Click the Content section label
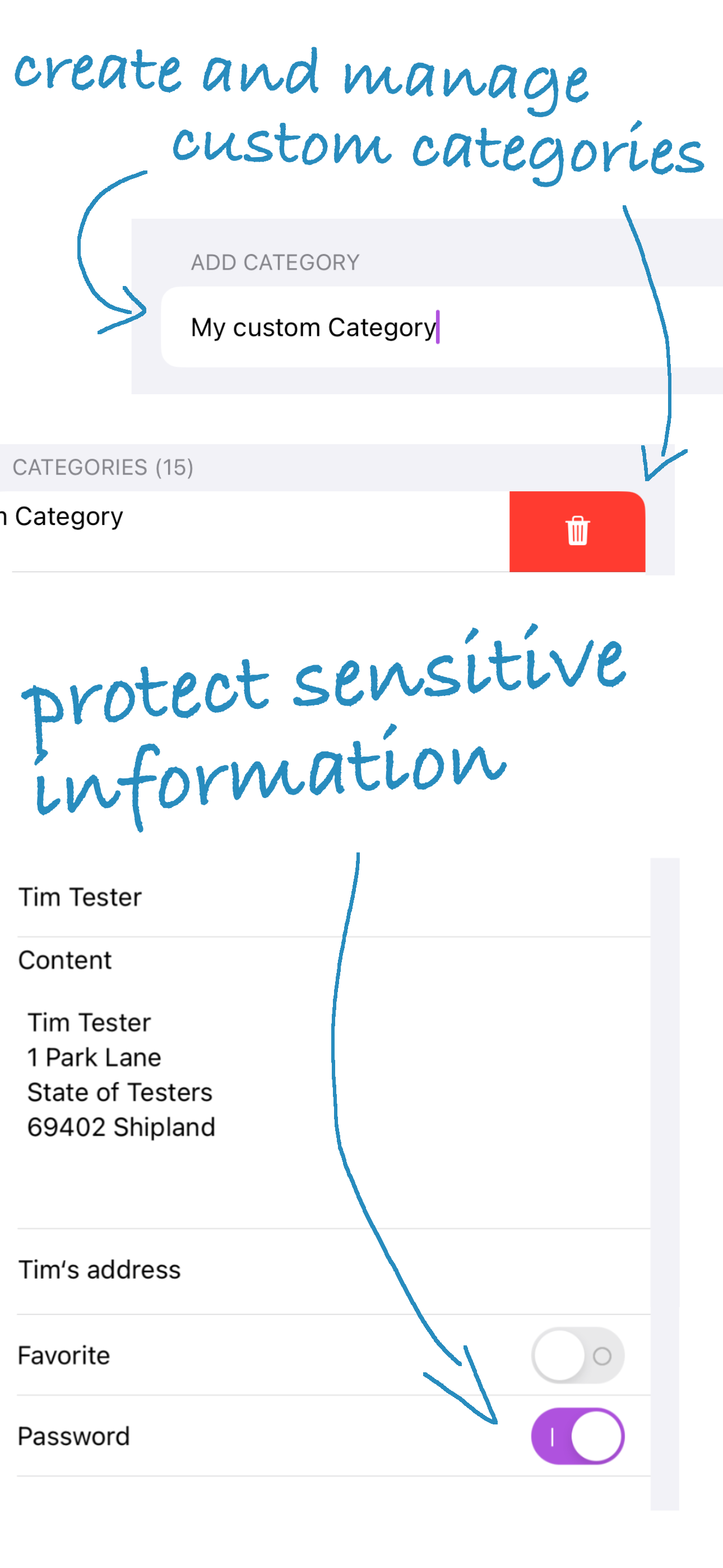Screen dimensions: 723x1568 [x=64, y=960]
